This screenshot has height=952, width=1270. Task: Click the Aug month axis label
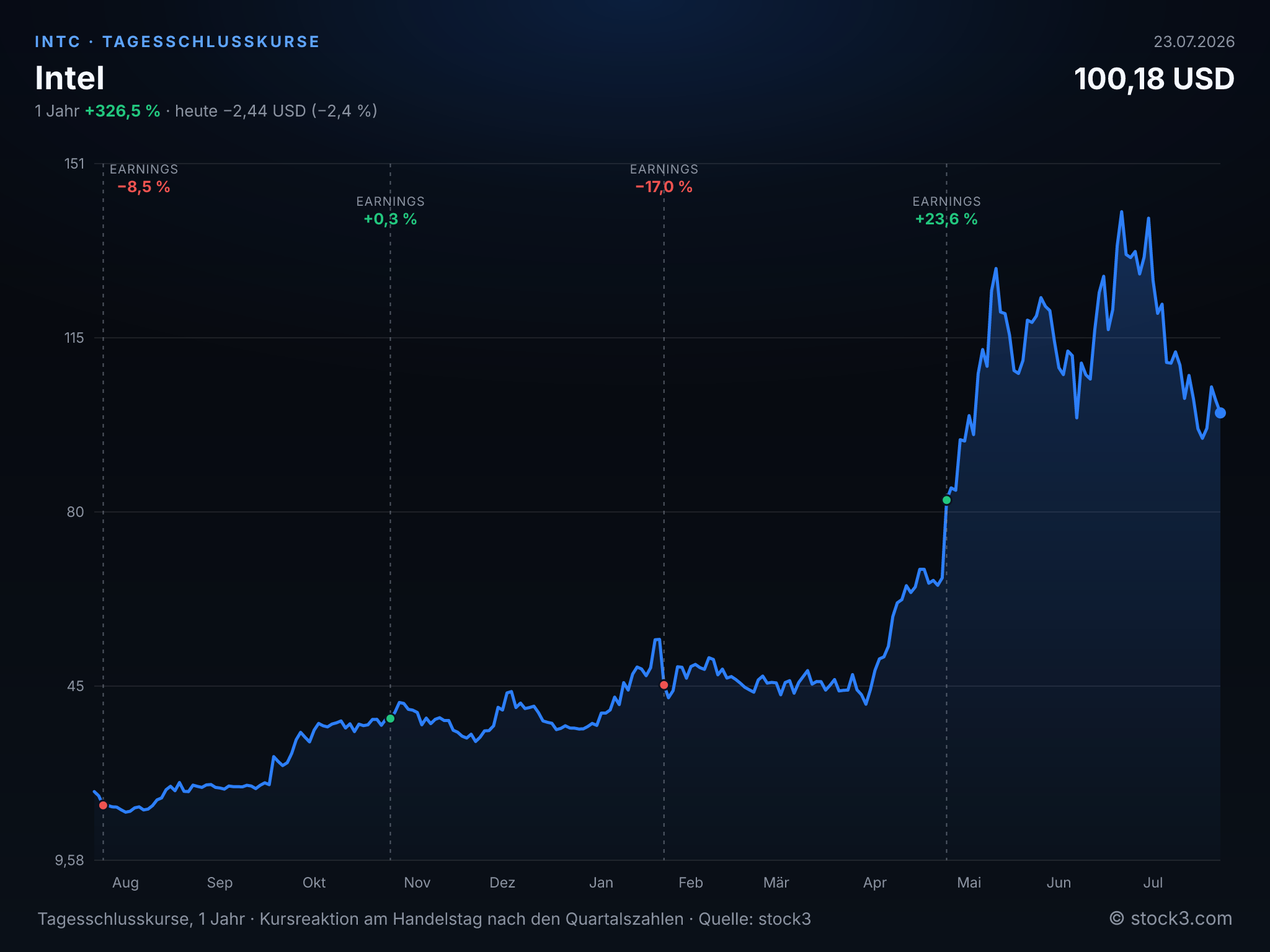[125, 883]
